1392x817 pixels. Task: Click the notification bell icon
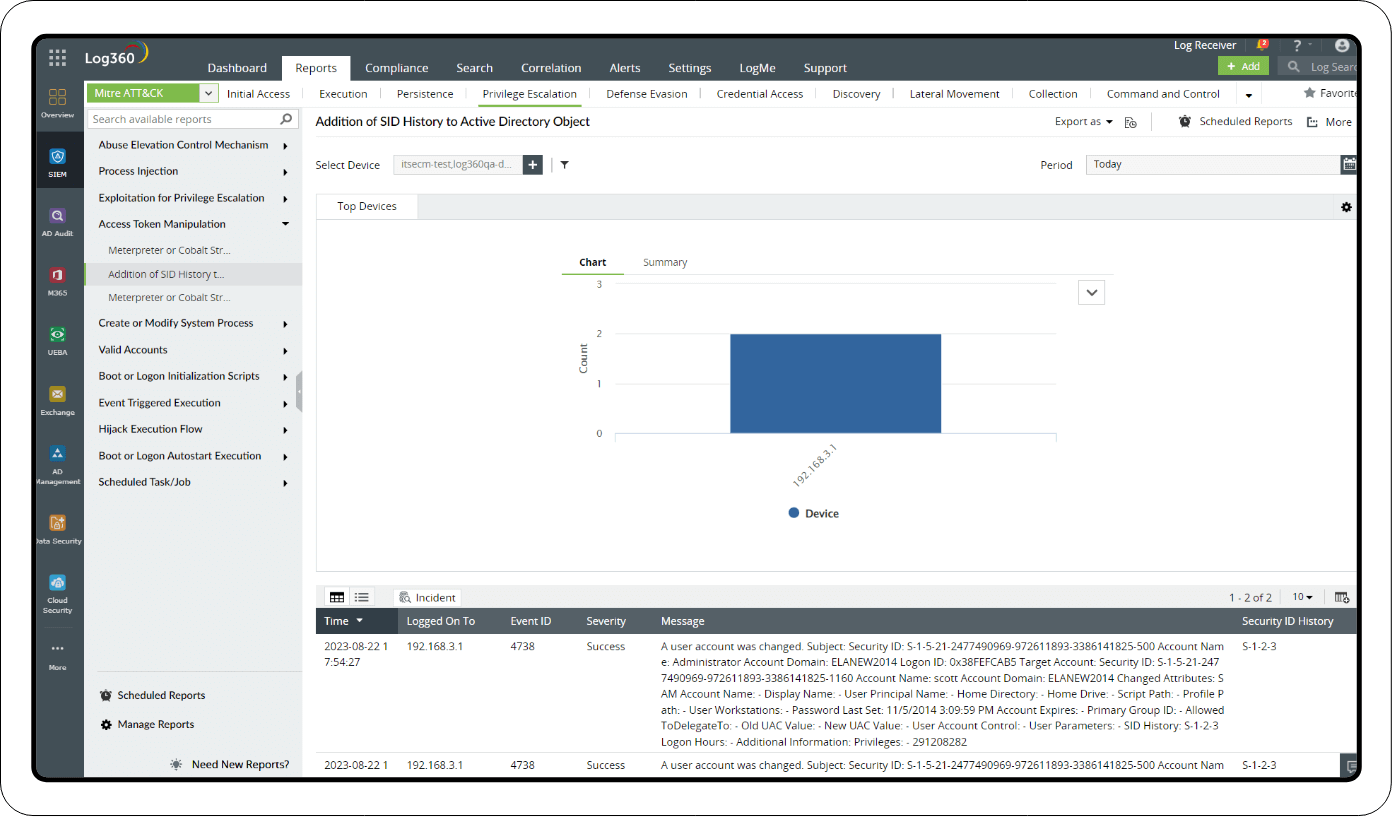[1262, 45]
